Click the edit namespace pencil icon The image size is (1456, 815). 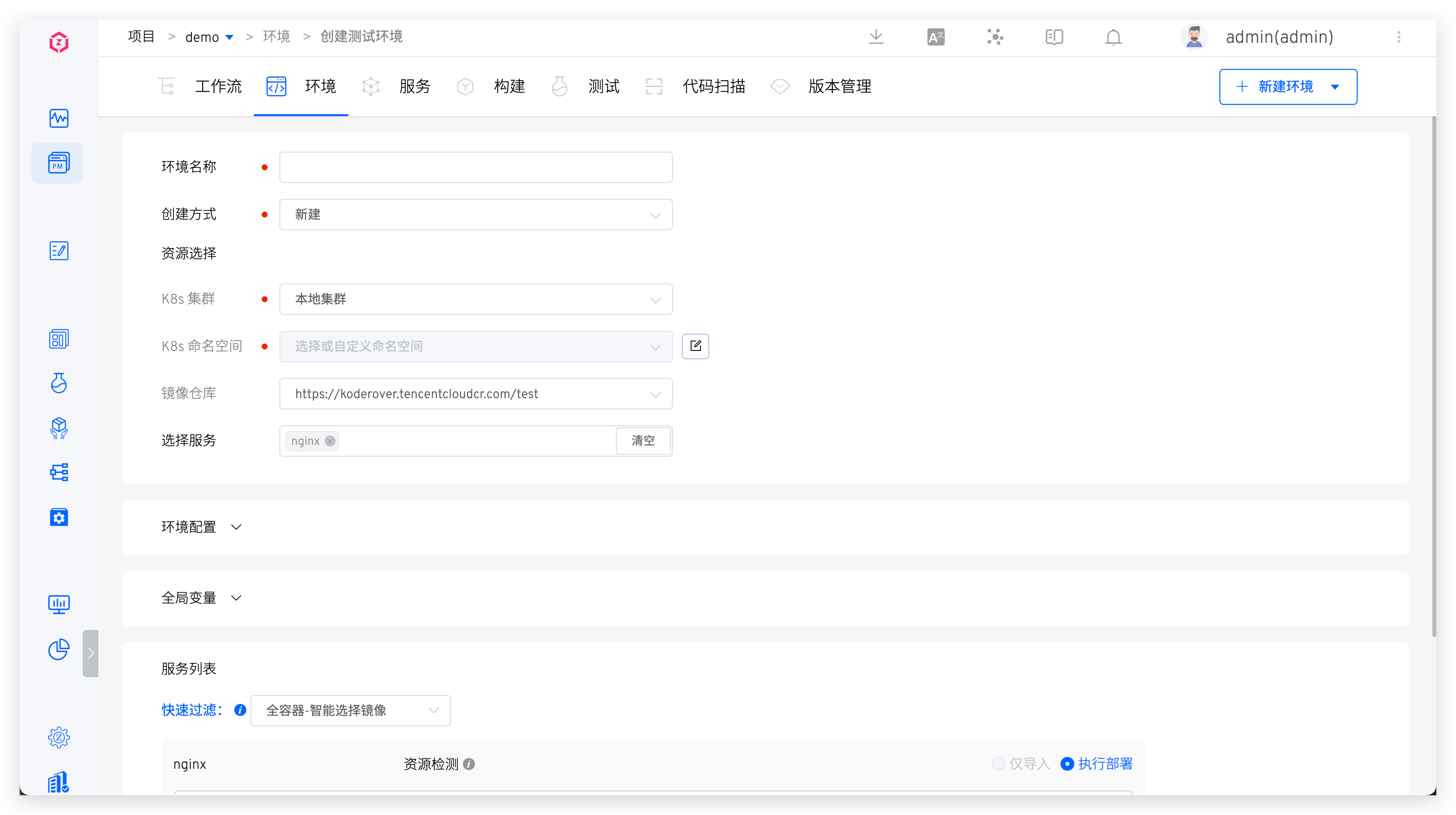tap(695, 346)
